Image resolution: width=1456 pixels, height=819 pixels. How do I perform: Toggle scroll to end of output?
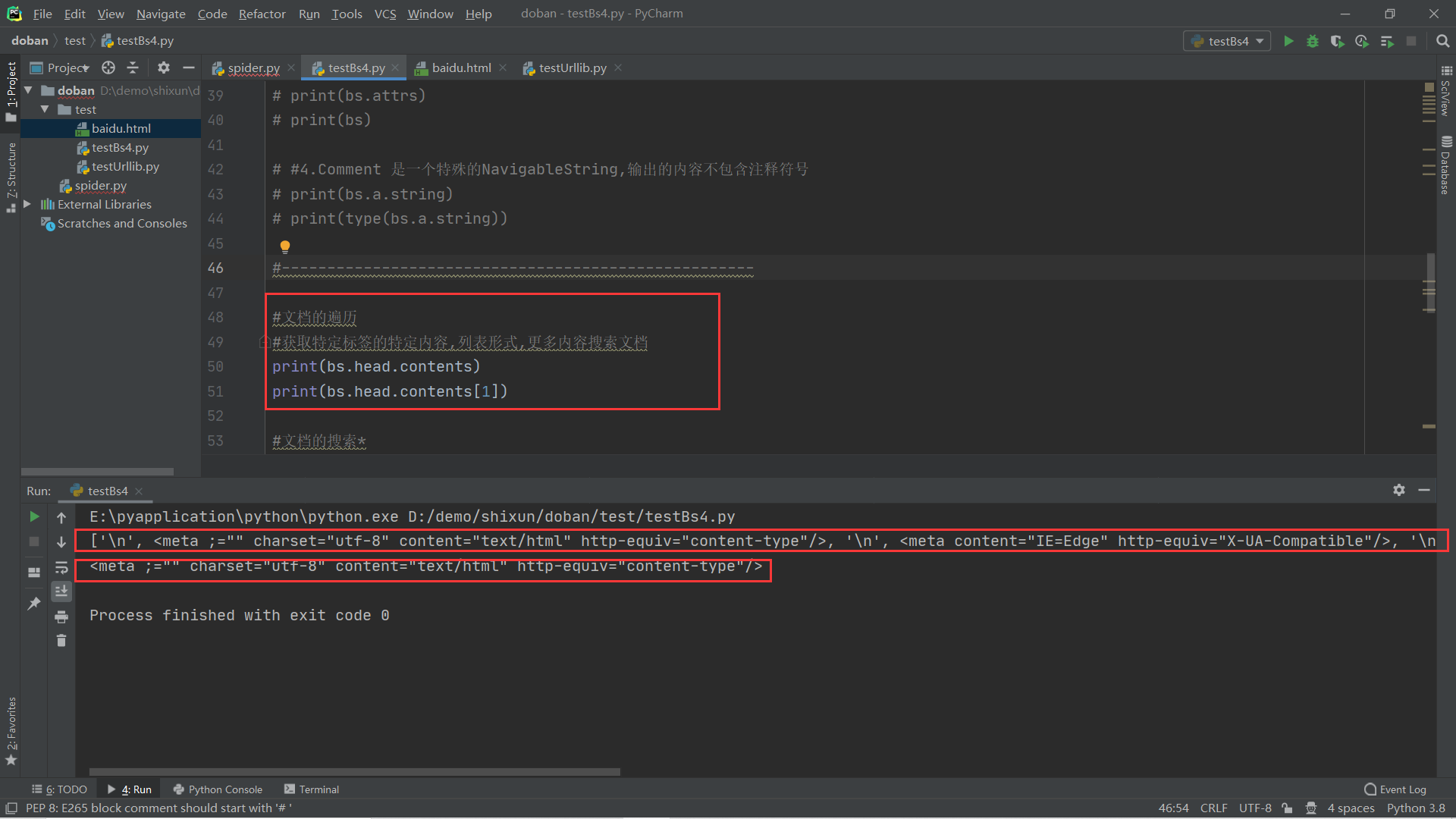(61, 591)
